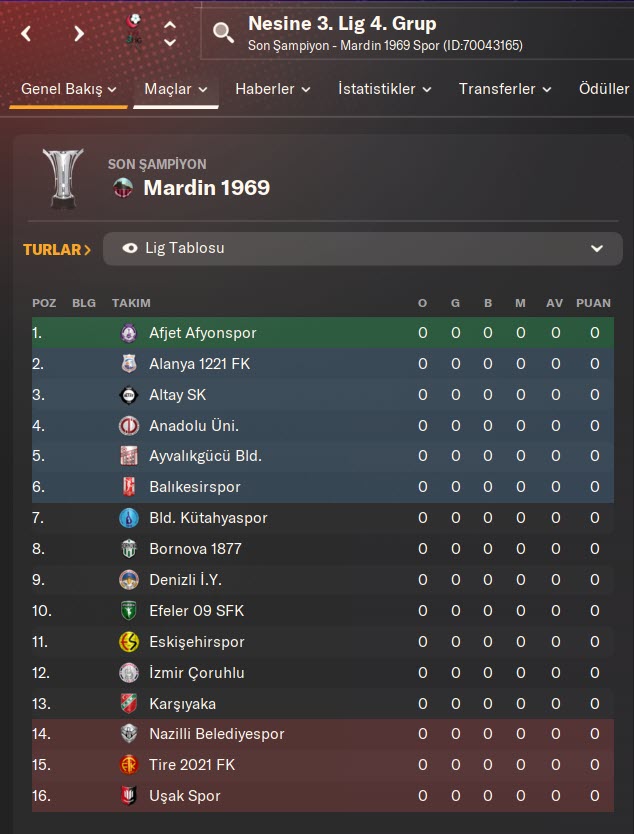Click the Karşıyaka club badge
634x834 pixels.
(x=129, y=703)
